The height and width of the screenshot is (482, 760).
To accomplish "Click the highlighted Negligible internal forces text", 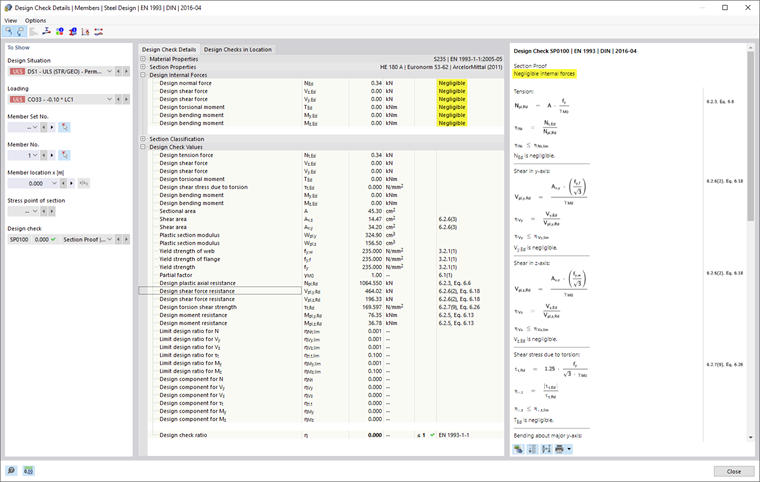I will pyautogui.click(x=544, y=74).
